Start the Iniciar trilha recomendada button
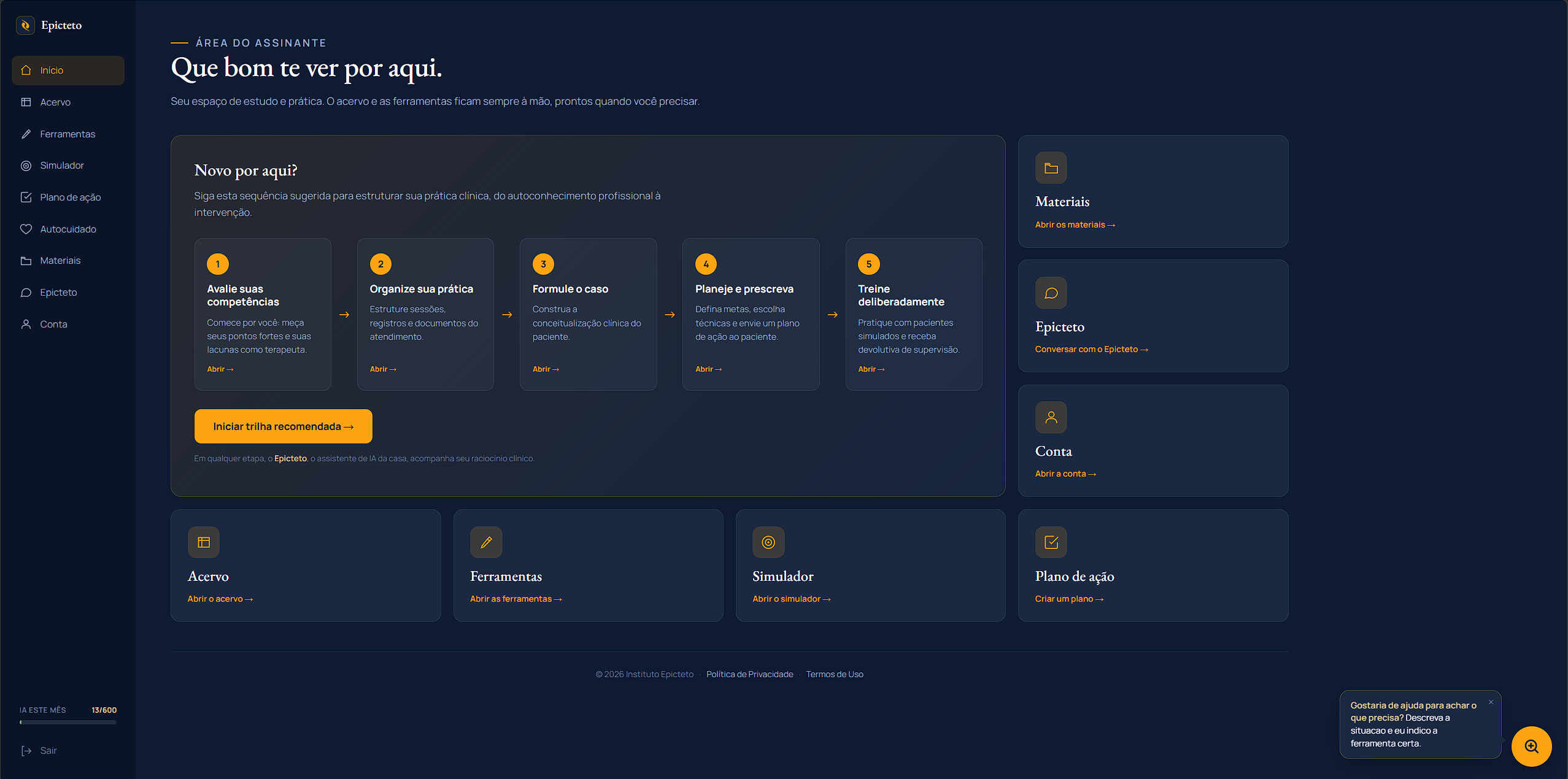The image size is (1568, 779). click(284, 426)
